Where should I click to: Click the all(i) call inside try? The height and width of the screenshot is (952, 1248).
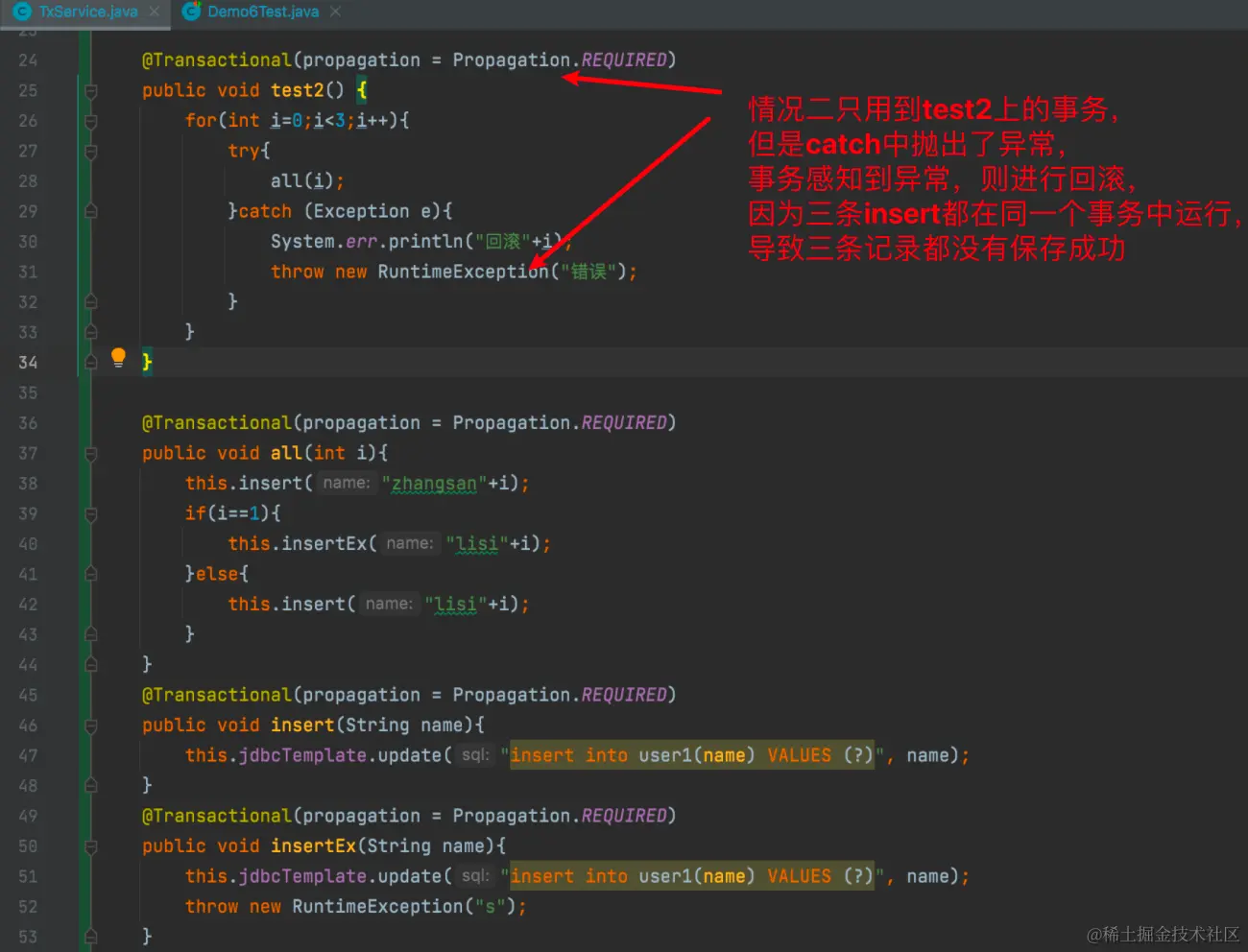point(307,181)
